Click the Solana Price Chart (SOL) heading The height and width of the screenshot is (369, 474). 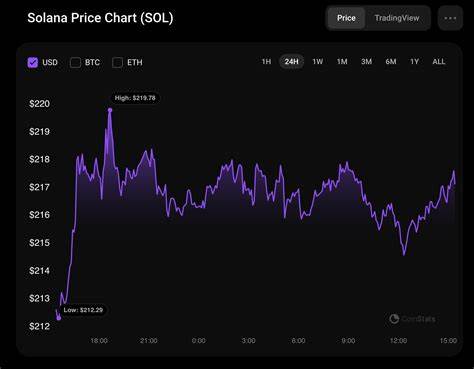coord(100,18)
